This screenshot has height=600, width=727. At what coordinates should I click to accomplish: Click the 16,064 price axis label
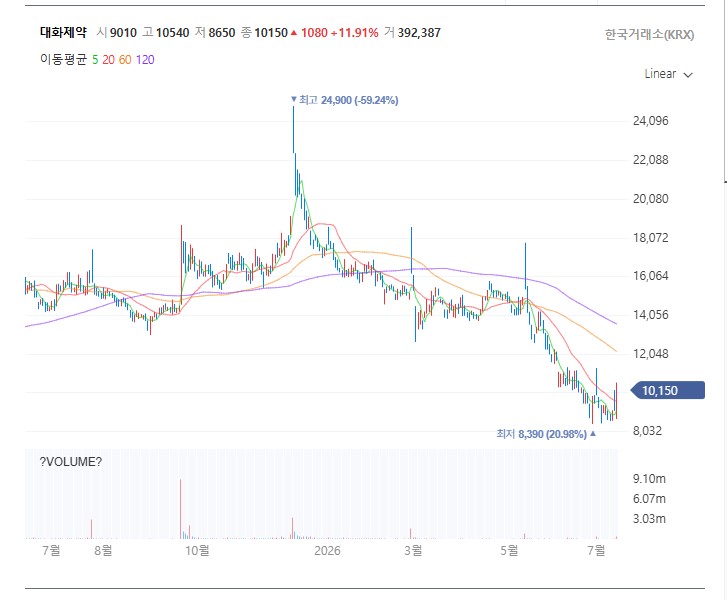coord(651,276)
